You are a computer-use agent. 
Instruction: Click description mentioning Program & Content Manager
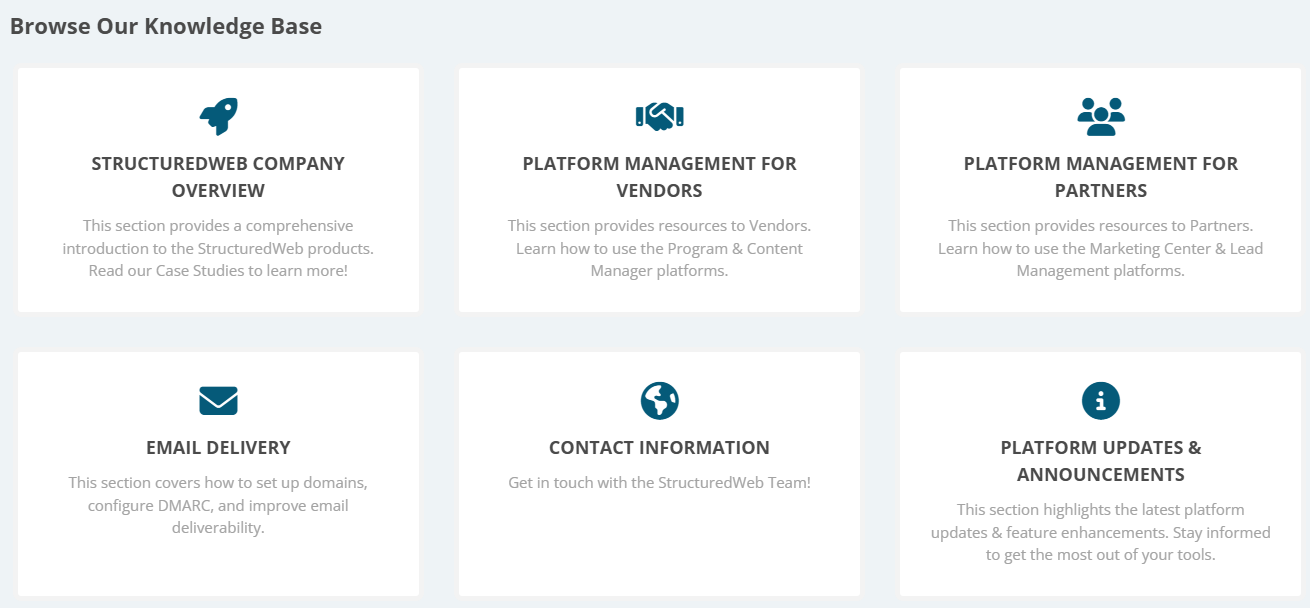(659, 248)
